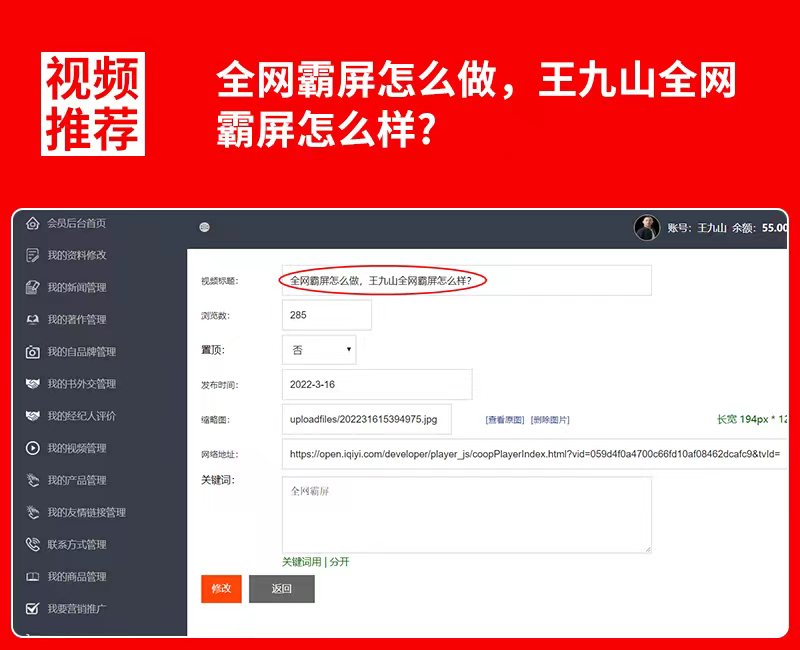Image resolution: width=800 pixels, height=650 pixels.
Task: Click the handshake icon for 我的书外交管理
Action: [x=33, y=384]
